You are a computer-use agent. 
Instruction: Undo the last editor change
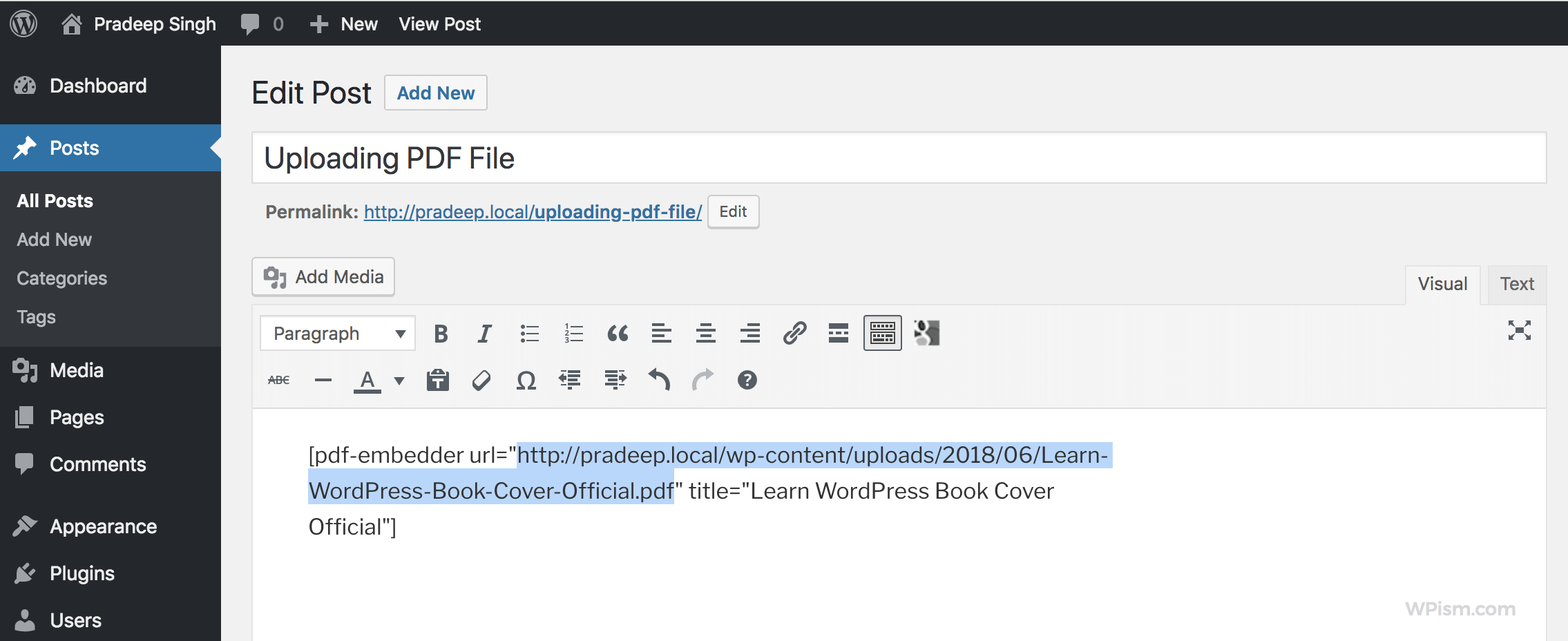(658, 379)
